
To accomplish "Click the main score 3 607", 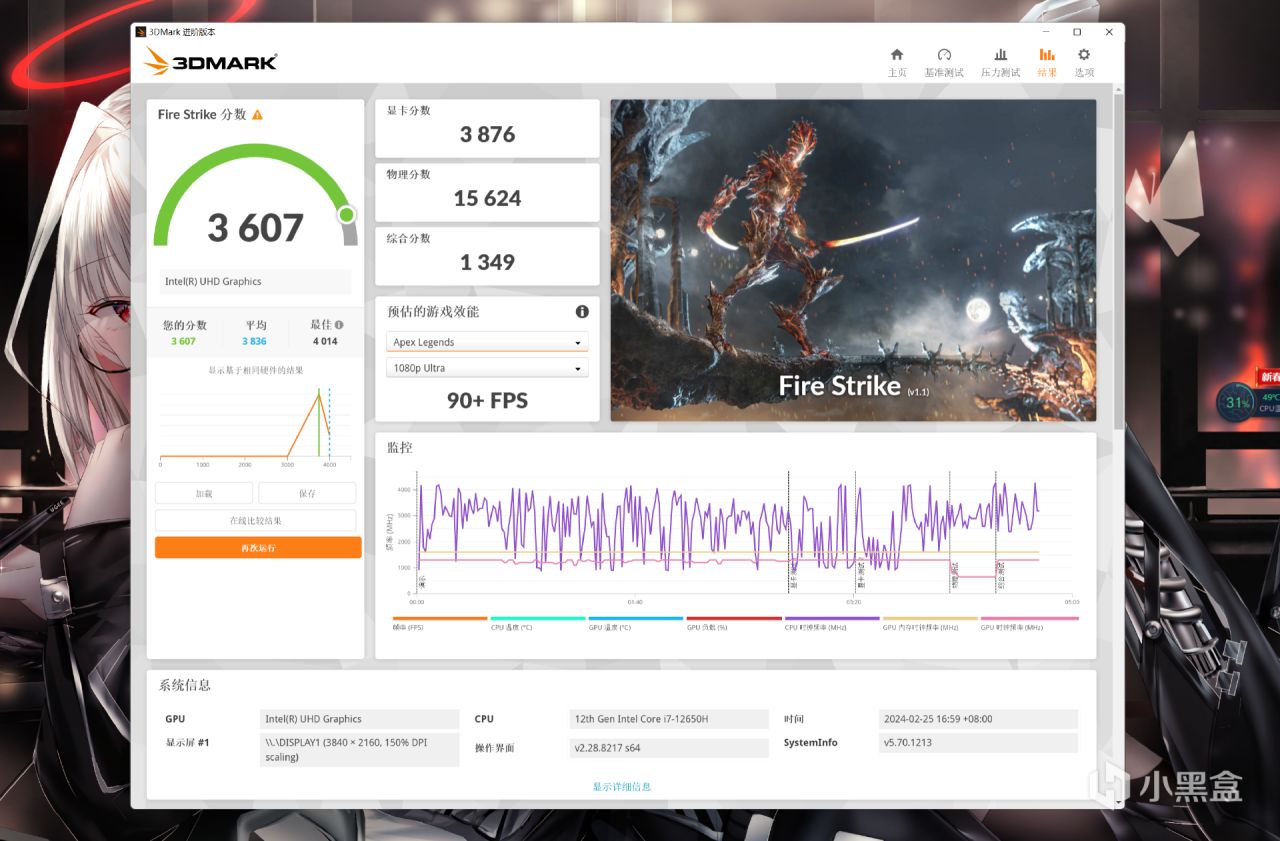I will pyautogui.click(x=255, y=228).
